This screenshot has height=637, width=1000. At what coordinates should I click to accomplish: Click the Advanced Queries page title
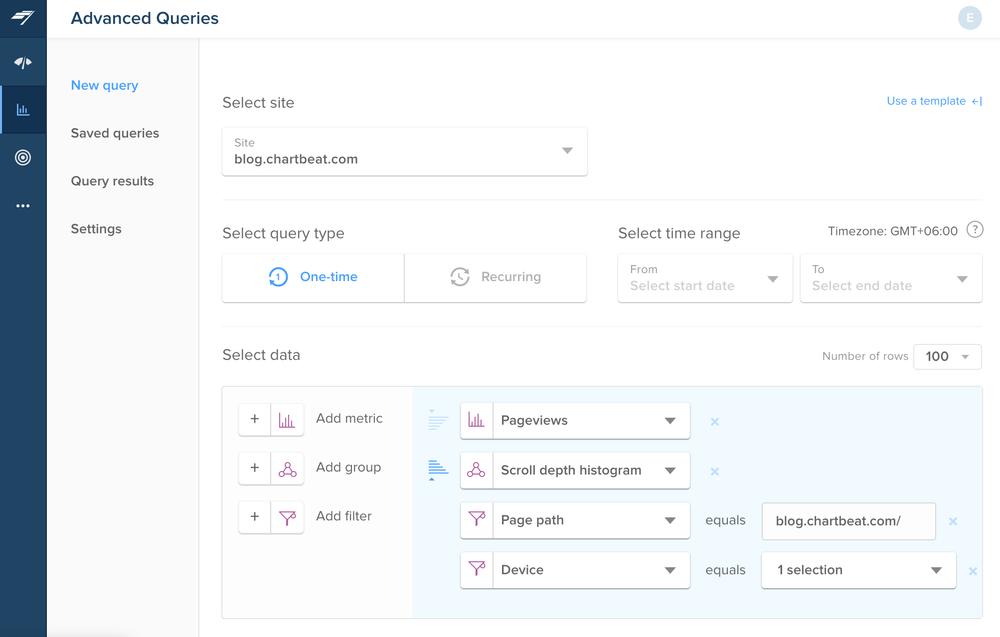pyautogui.click(x=145, y=18)
